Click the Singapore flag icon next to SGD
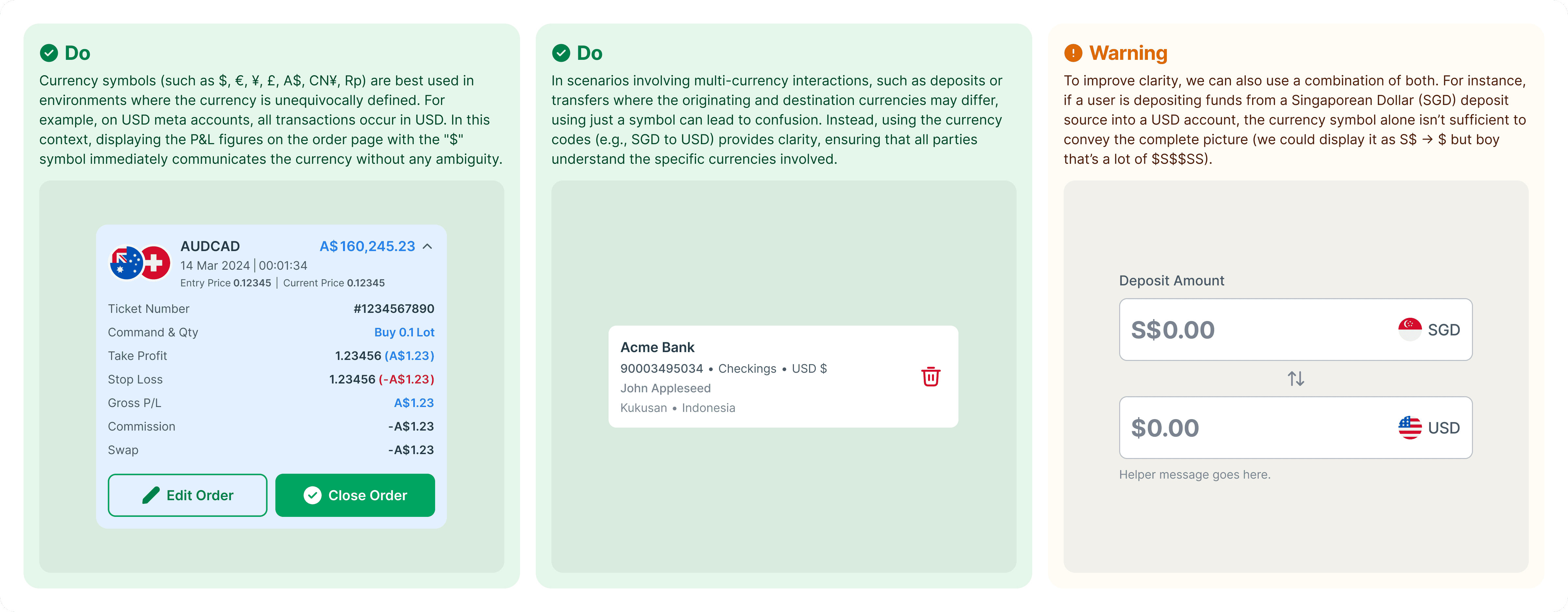Image resolution: width=1568 pixels, height=612 pixels. pyautogui.click(x=1409, y=330)
